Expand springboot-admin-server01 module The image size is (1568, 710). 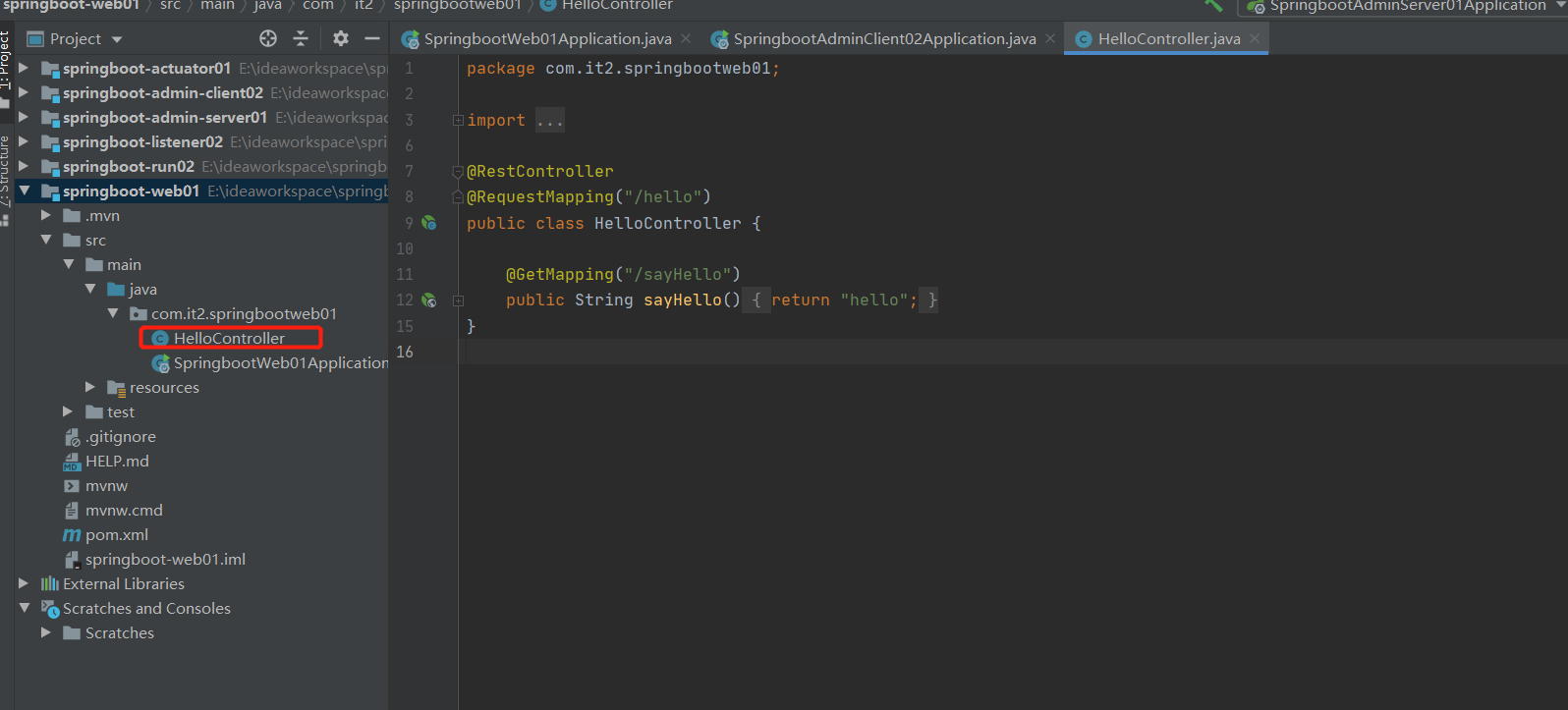(24, 117)
